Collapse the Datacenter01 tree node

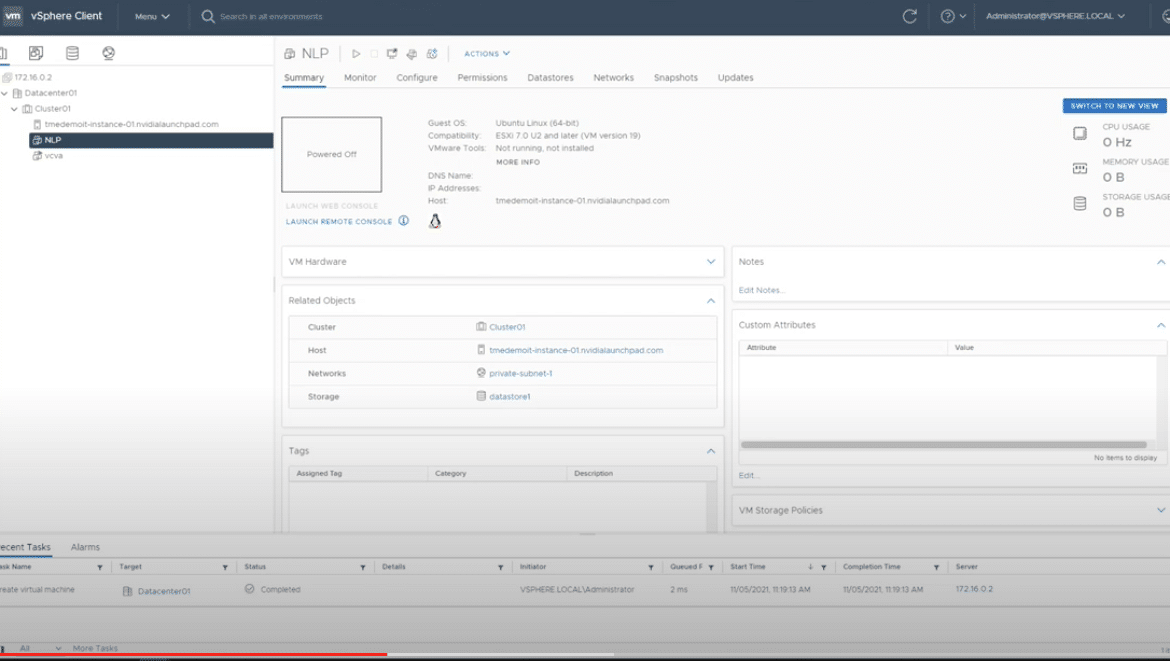coord(4,93)
